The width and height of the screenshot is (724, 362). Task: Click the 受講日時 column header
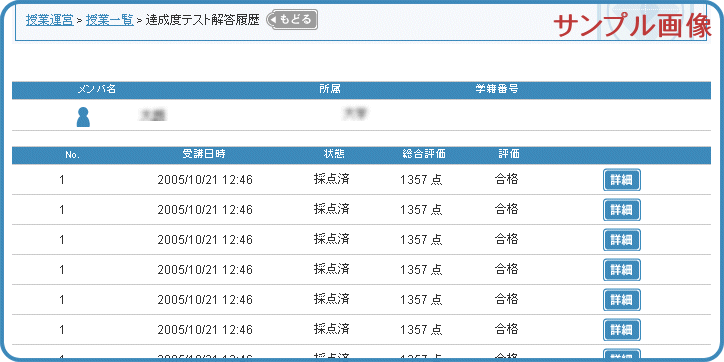pos(204,154)
